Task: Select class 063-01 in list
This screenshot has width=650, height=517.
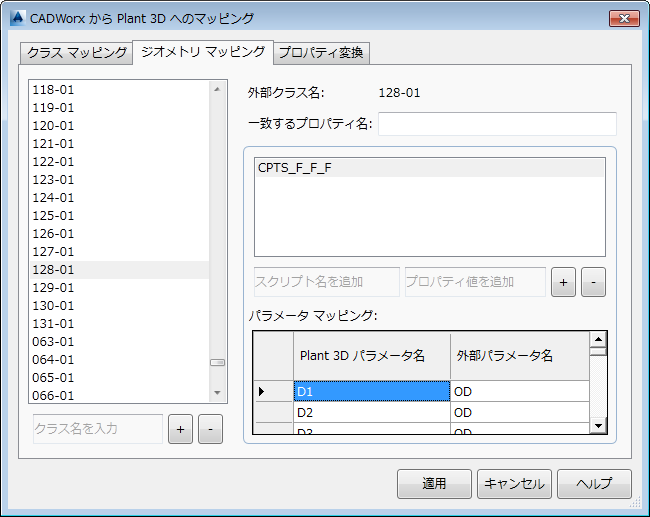Action: (119, 342)
